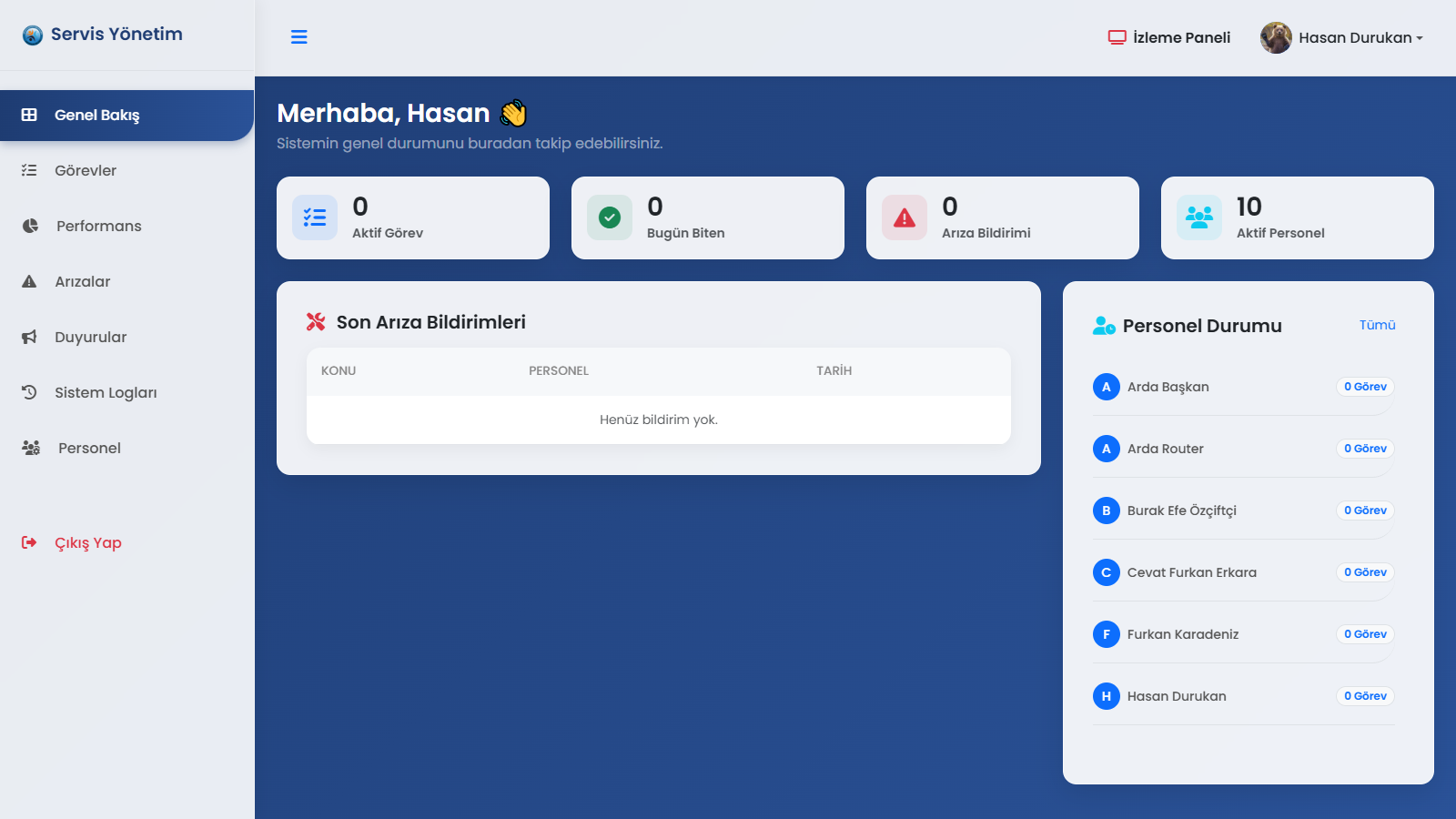Click Arda Başkan's 0 Görev badge
Screen dimensions: 1456x819
click(x=1365, y=387)
